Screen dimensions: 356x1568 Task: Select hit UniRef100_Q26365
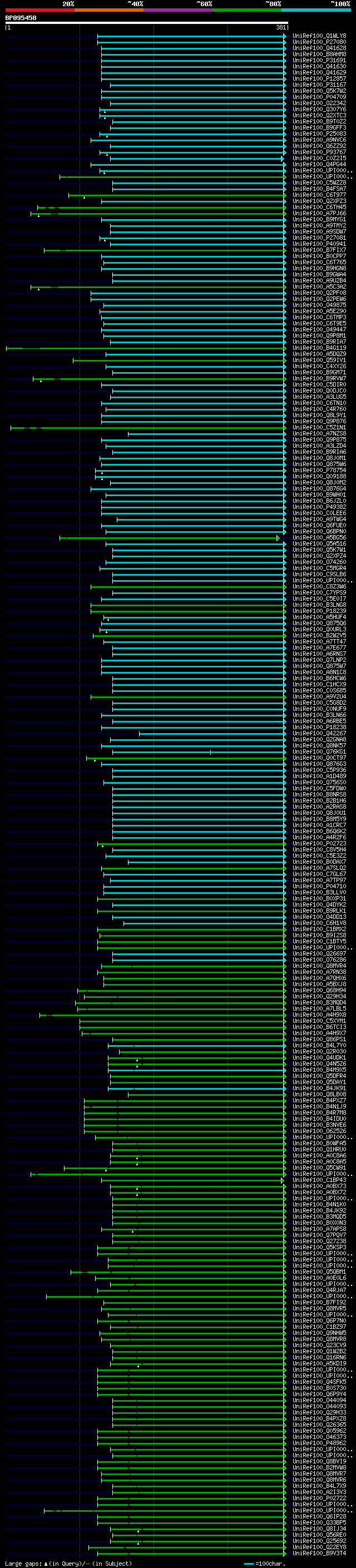tap(319, 1425)
